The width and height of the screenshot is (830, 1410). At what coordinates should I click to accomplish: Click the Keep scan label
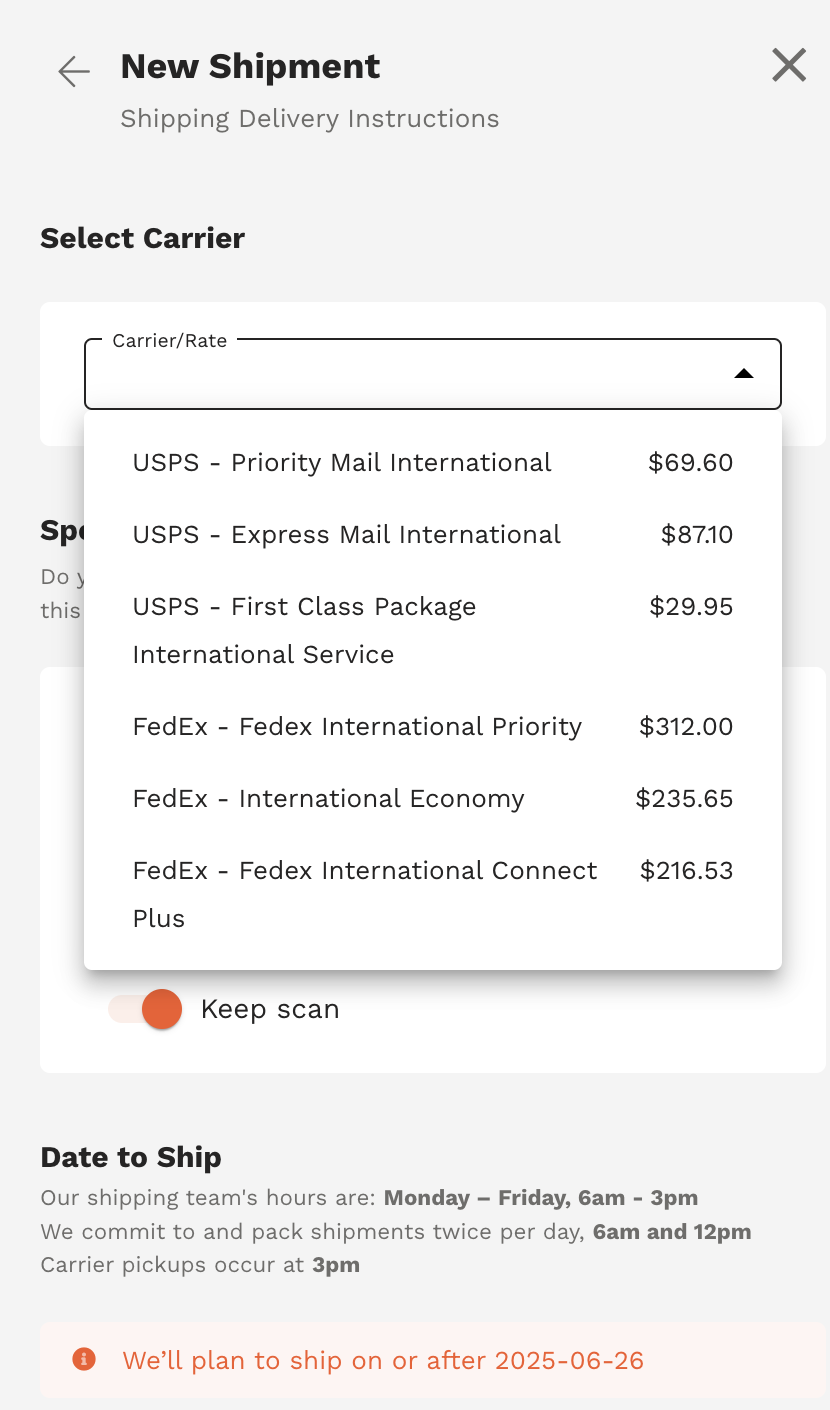(270, 1010)
